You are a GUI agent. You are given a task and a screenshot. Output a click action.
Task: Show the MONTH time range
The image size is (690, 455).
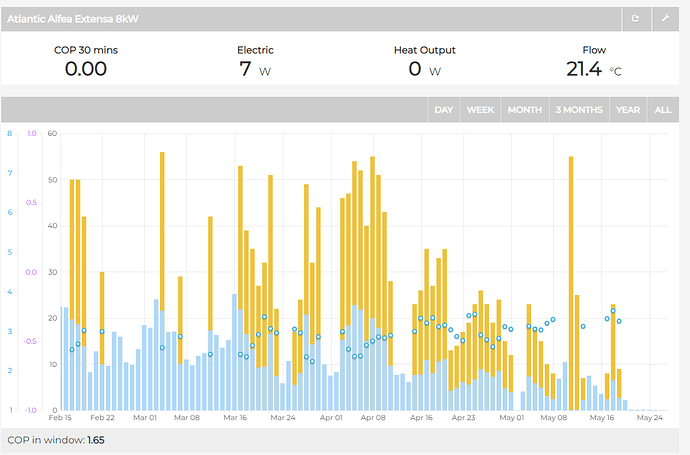[x=525, y=110]
